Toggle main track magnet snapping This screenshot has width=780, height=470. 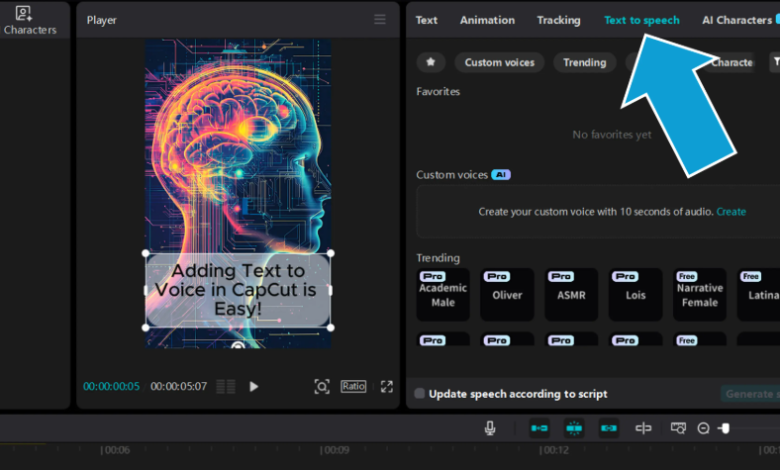click(539, 428)
